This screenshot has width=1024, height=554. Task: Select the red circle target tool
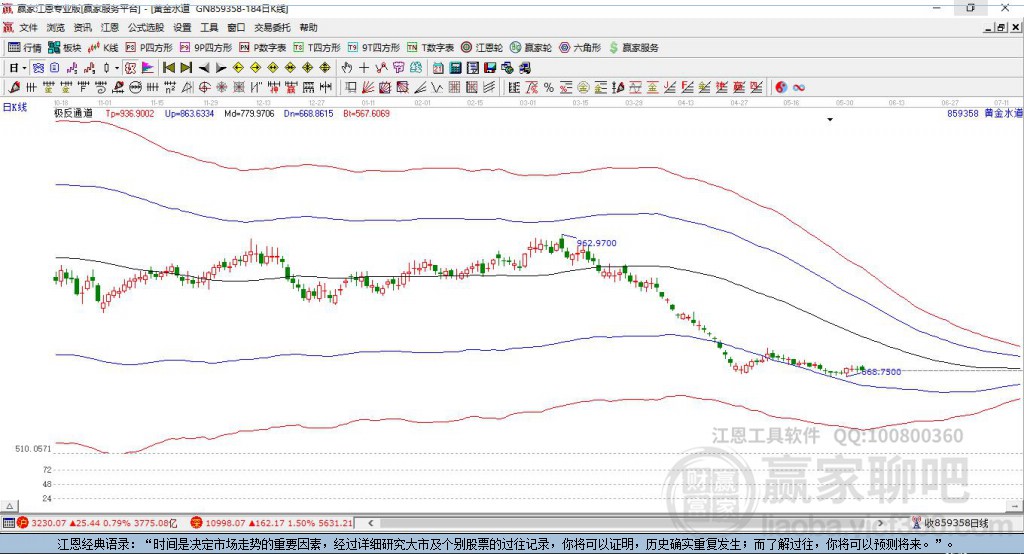coord(204,88)
